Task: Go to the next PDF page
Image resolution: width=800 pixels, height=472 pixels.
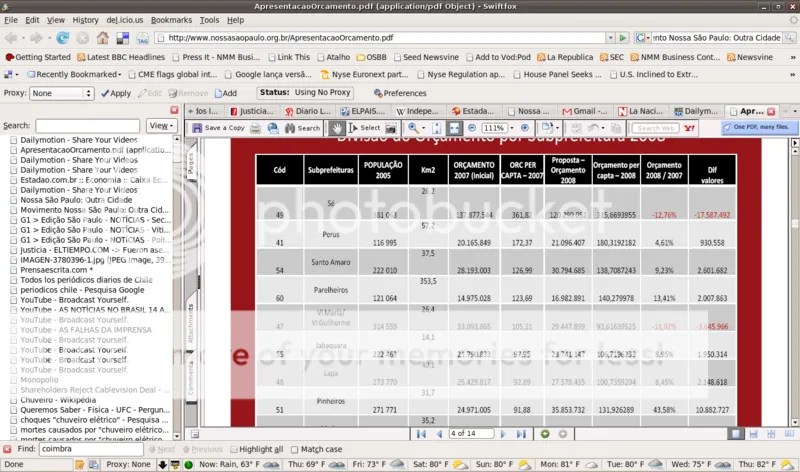Action: point(503,434)
